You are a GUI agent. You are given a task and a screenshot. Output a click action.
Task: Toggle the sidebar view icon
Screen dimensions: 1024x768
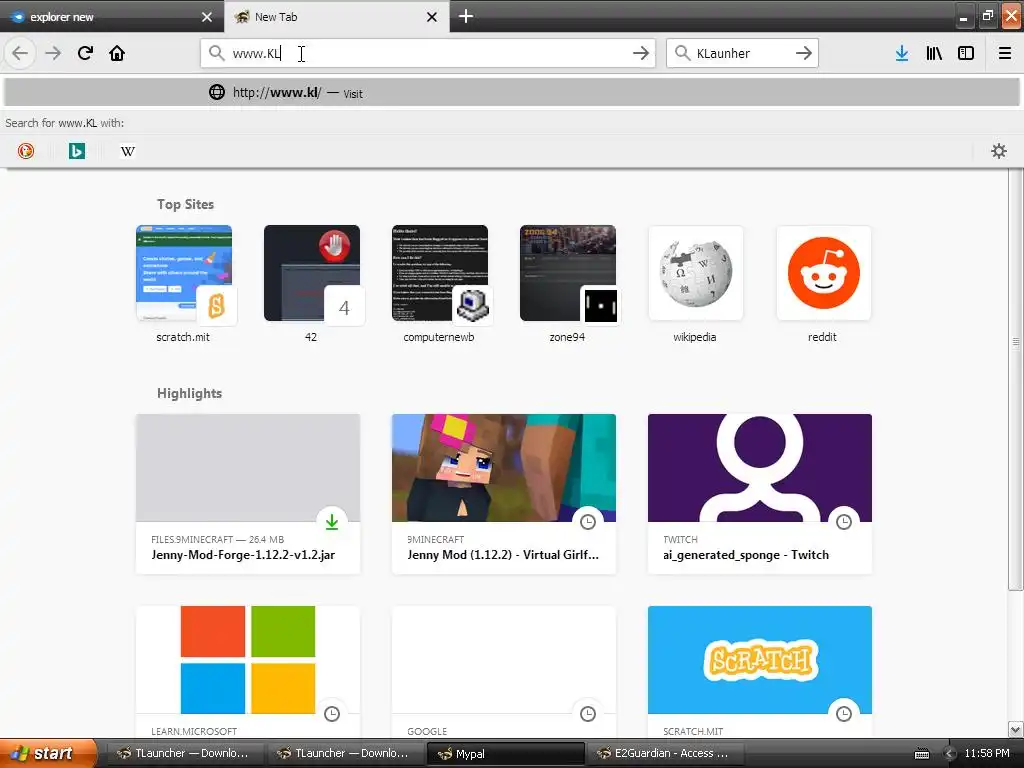tap(966, 53)
